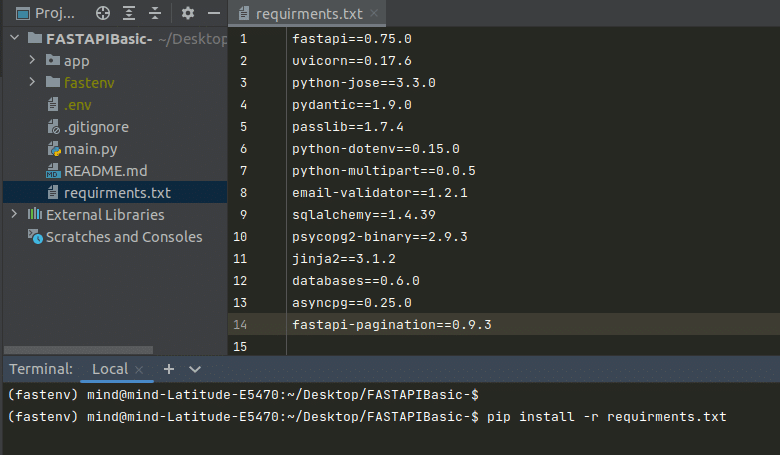The height and width of the screenshot is (455, 780).
Task: Open Project panel settings gear
Action: coord(188,14)
